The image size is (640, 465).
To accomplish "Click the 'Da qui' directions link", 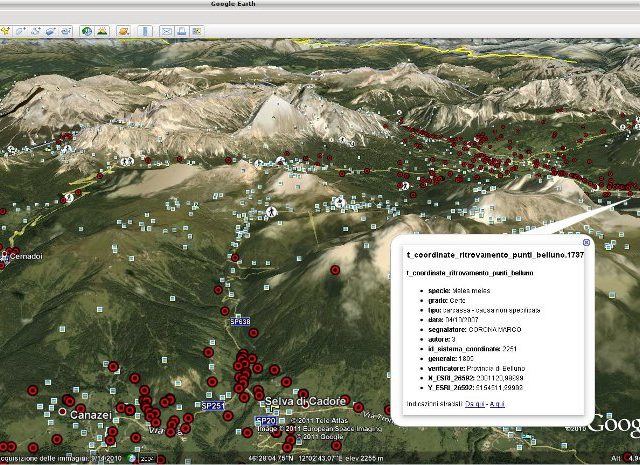I will (x=475, y=402).
